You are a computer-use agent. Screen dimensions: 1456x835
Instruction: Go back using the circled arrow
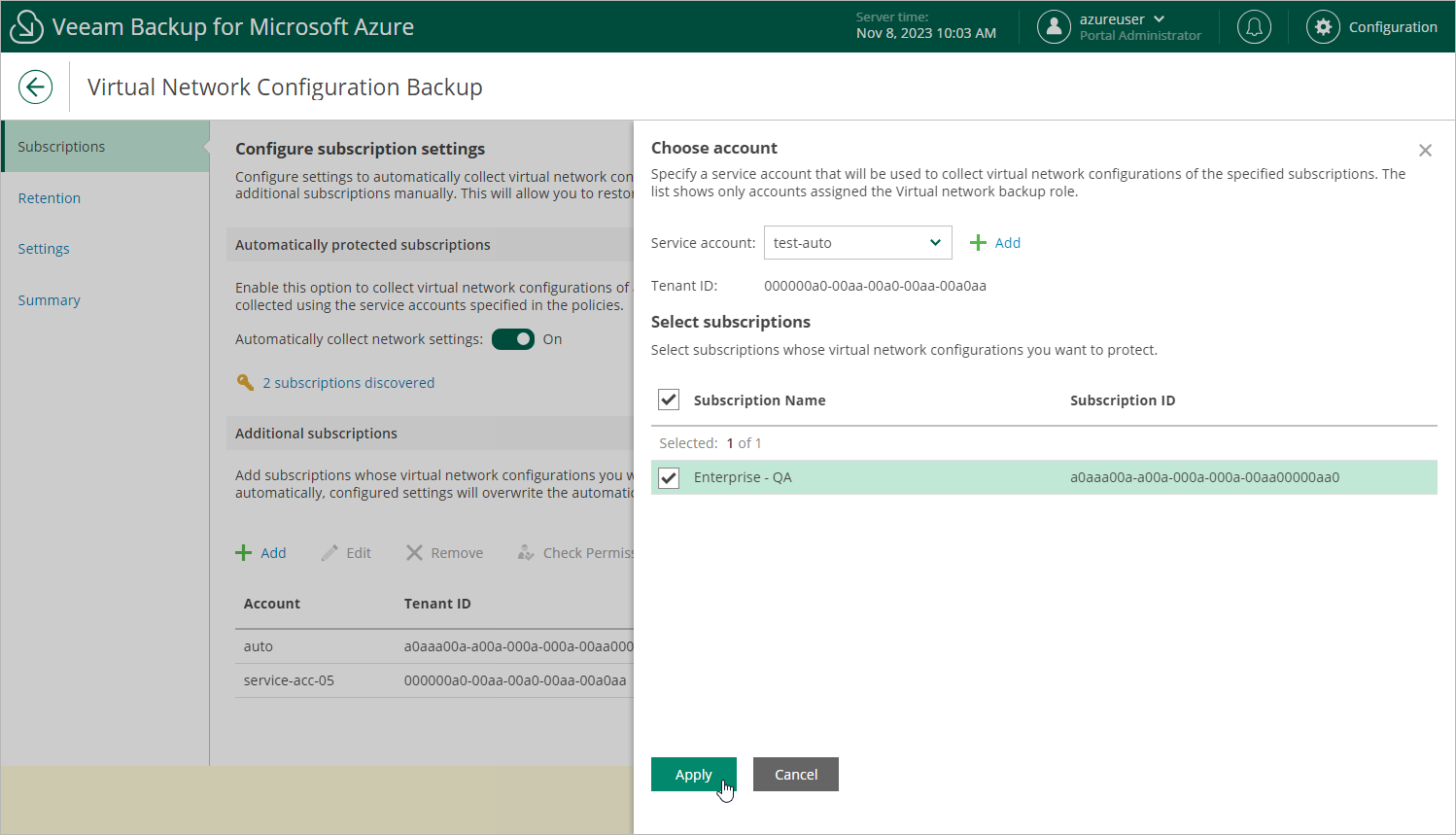(x=35, y=87)
